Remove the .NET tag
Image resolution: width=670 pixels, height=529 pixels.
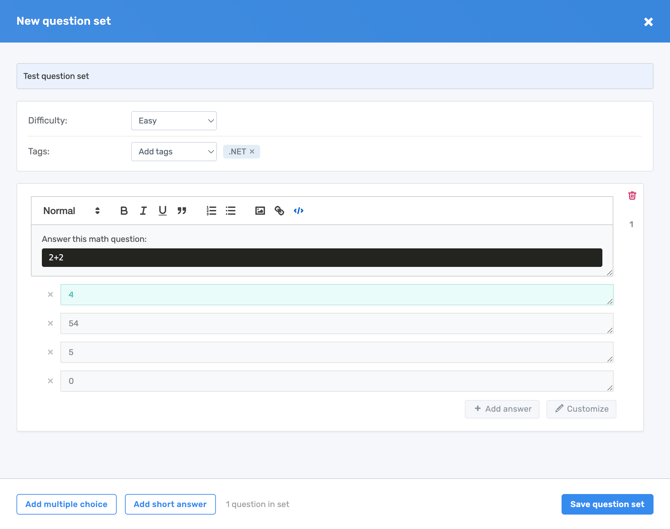point(252,152)
